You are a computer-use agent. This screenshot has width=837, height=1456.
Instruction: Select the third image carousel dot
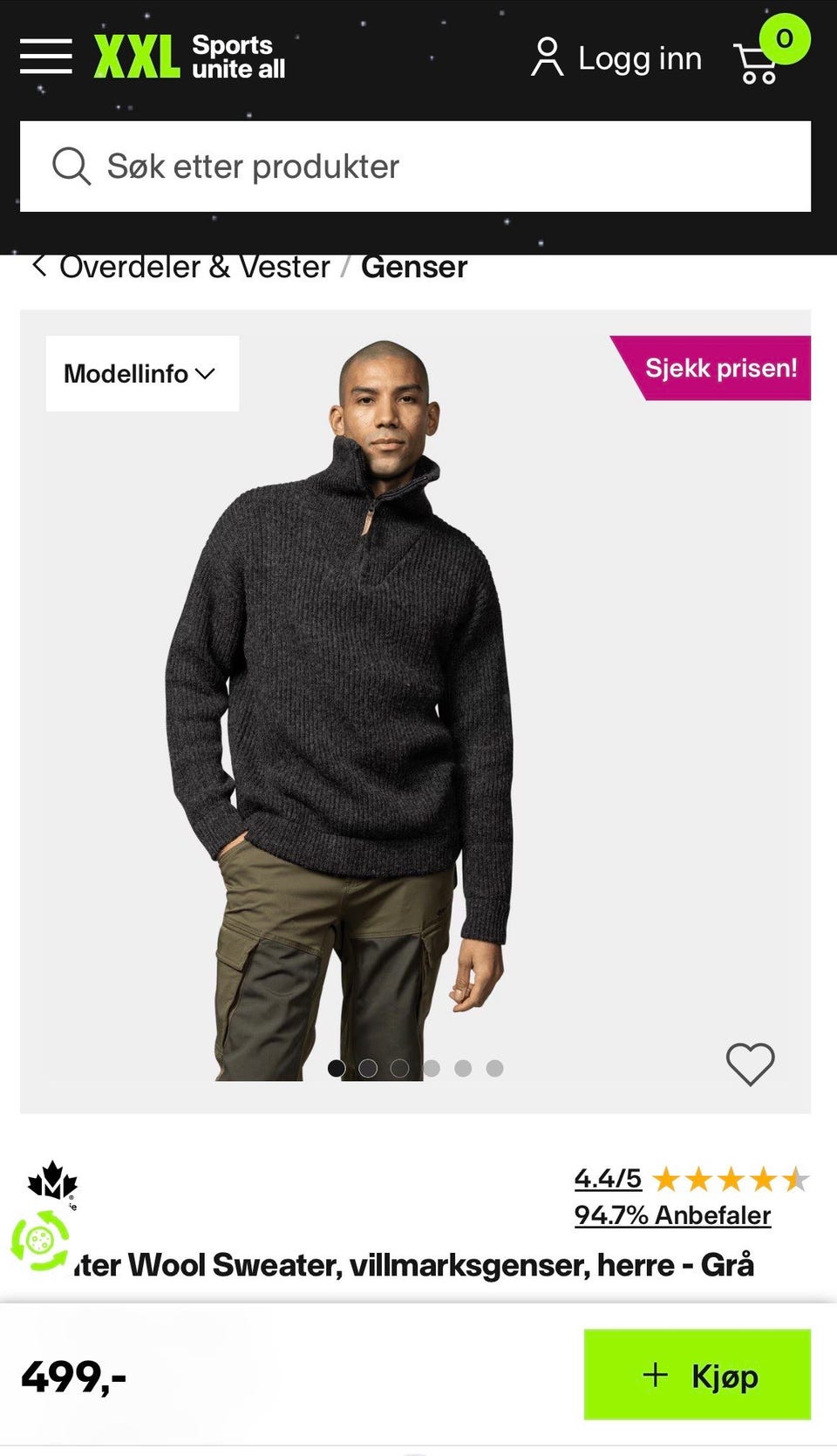pyautogui.click(x=399, y=1068)
